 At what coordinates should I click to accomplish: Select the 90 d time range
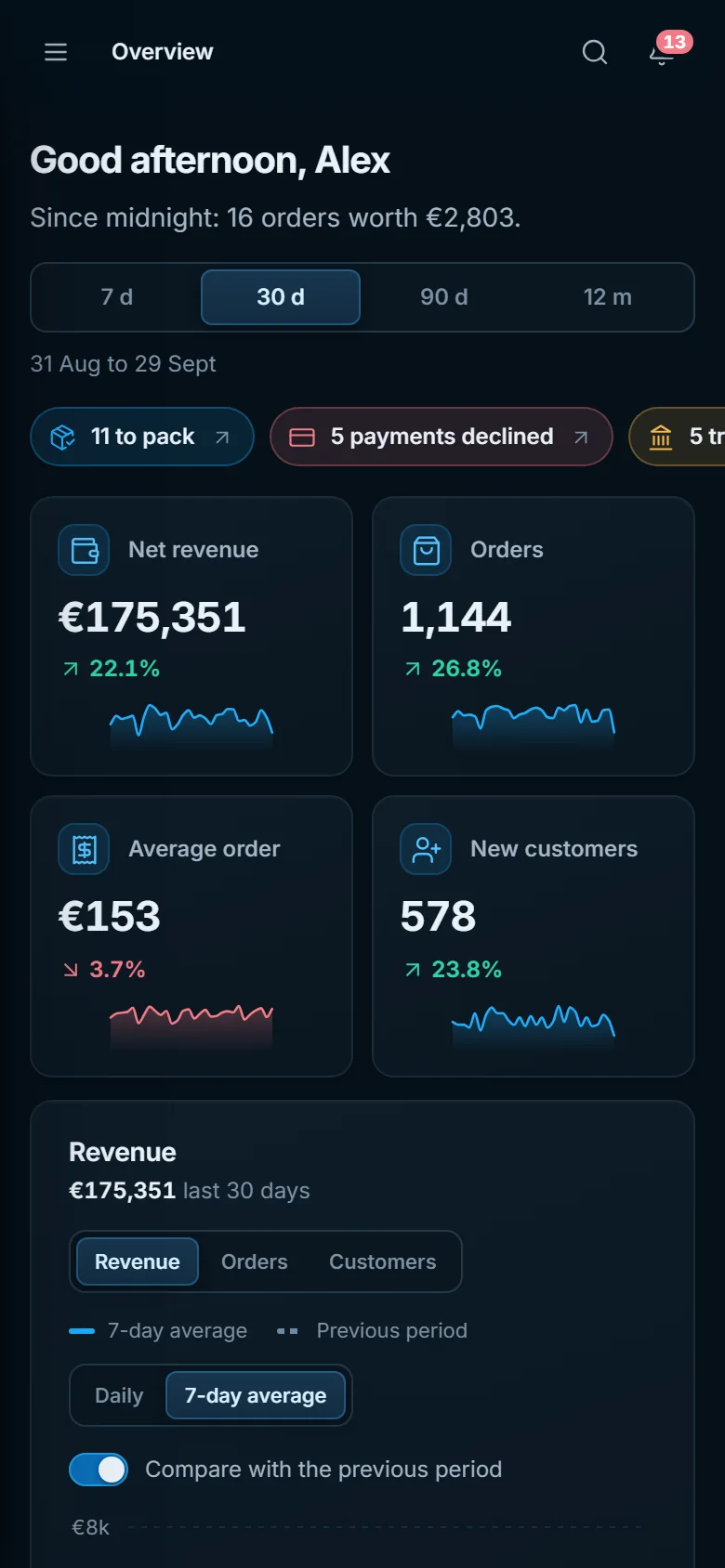point(444,297)
